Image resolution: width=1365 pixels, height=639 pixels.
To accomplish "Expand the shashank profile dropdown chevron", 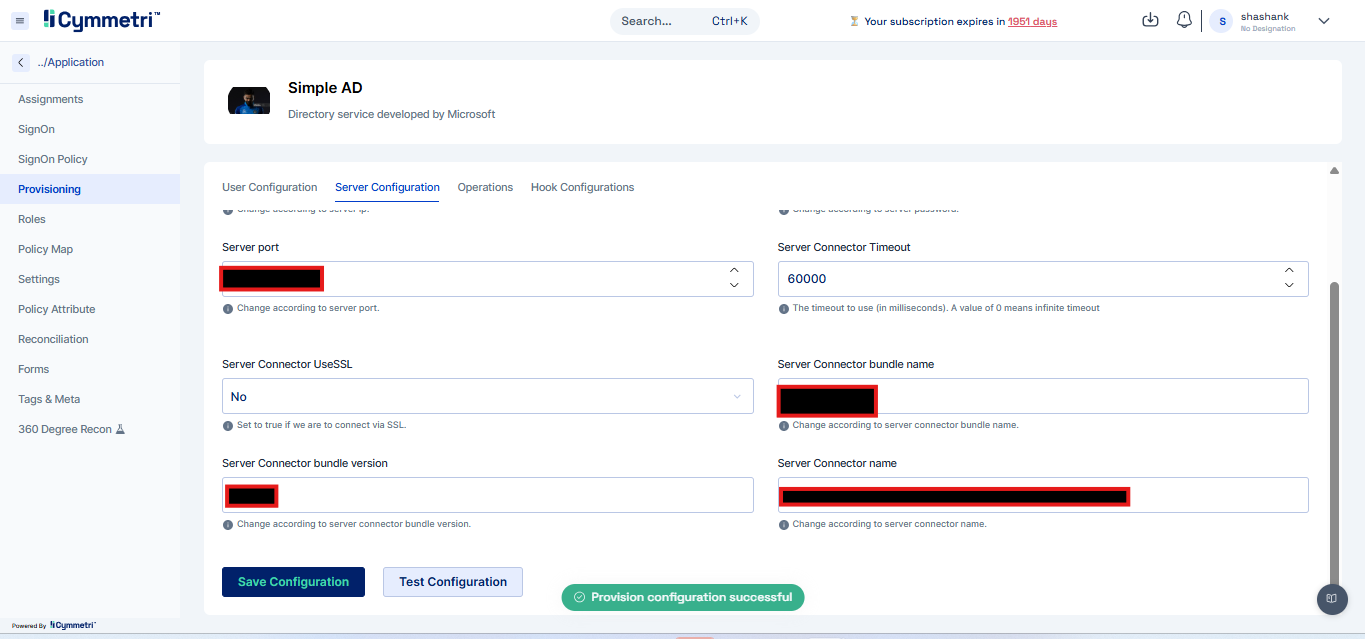I will click(1324, 21).
